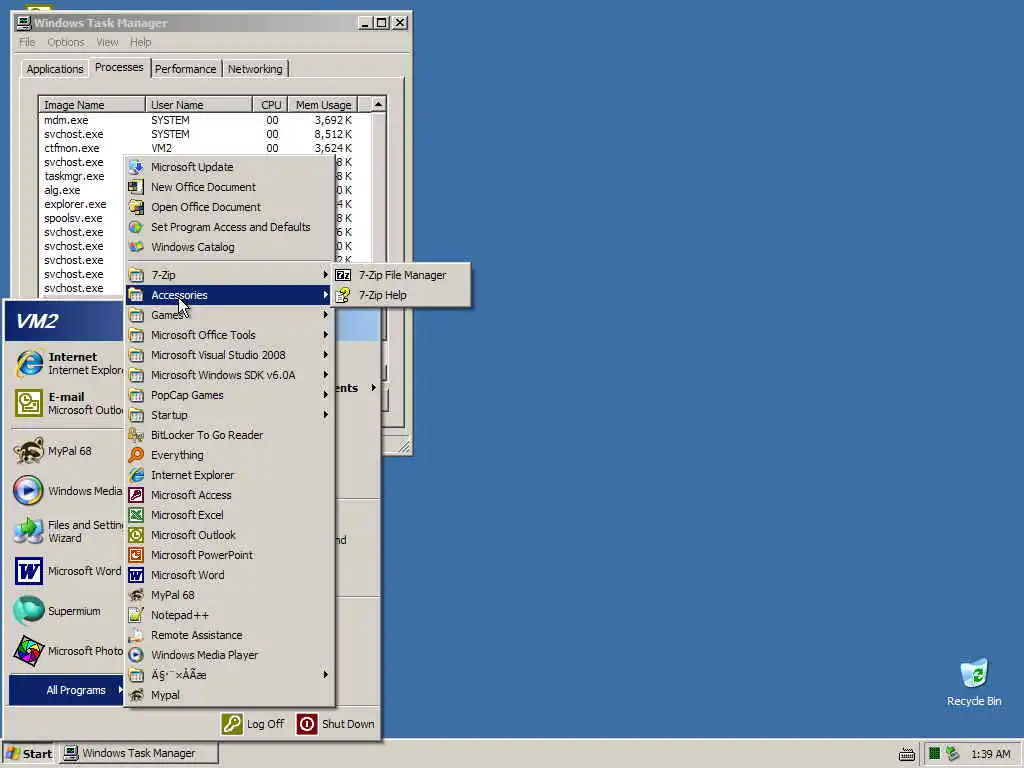
Task: Sort processes by Image Name column
Action: 92,105
